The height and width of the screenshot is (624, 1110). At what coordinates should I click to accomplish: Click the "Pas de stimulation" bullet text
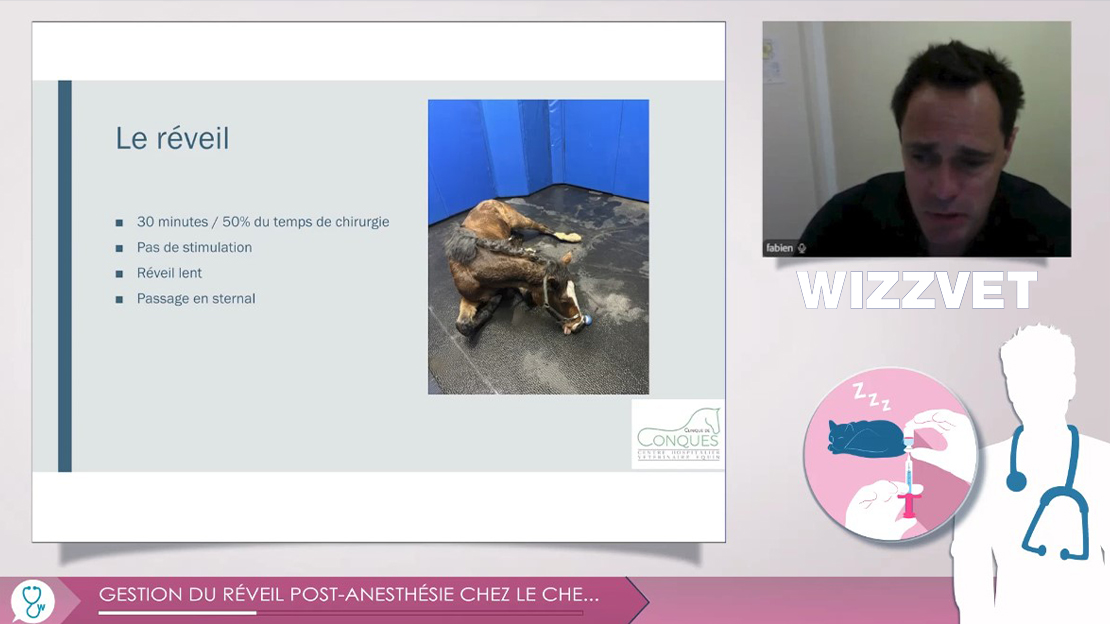(194, 247)
